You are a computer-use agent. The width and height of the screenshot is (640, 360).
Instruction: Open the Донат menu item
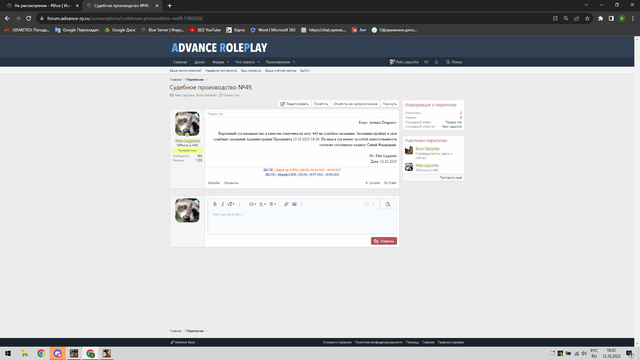coord(200,62)
